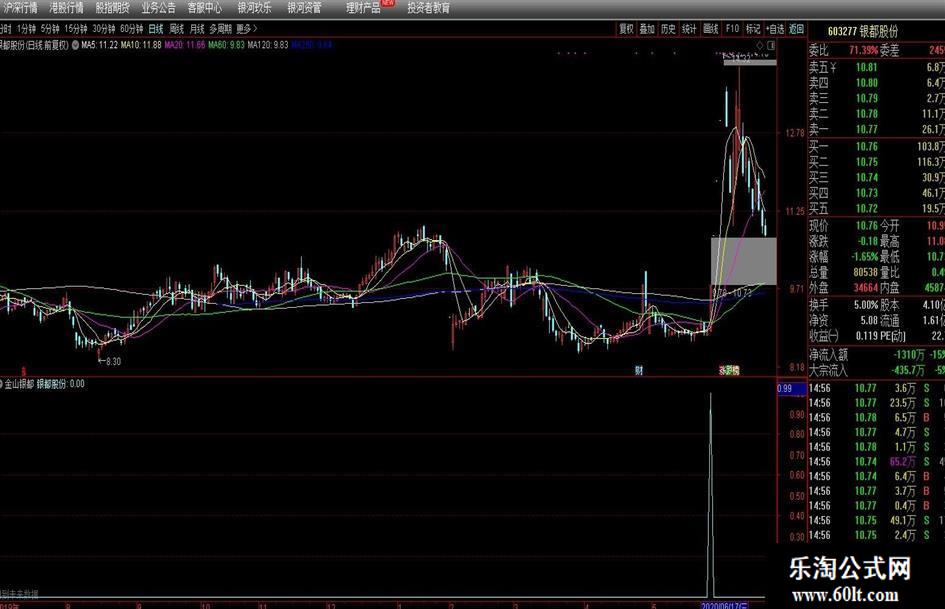Select the 周线 weekly period tab

coord(177,28)
